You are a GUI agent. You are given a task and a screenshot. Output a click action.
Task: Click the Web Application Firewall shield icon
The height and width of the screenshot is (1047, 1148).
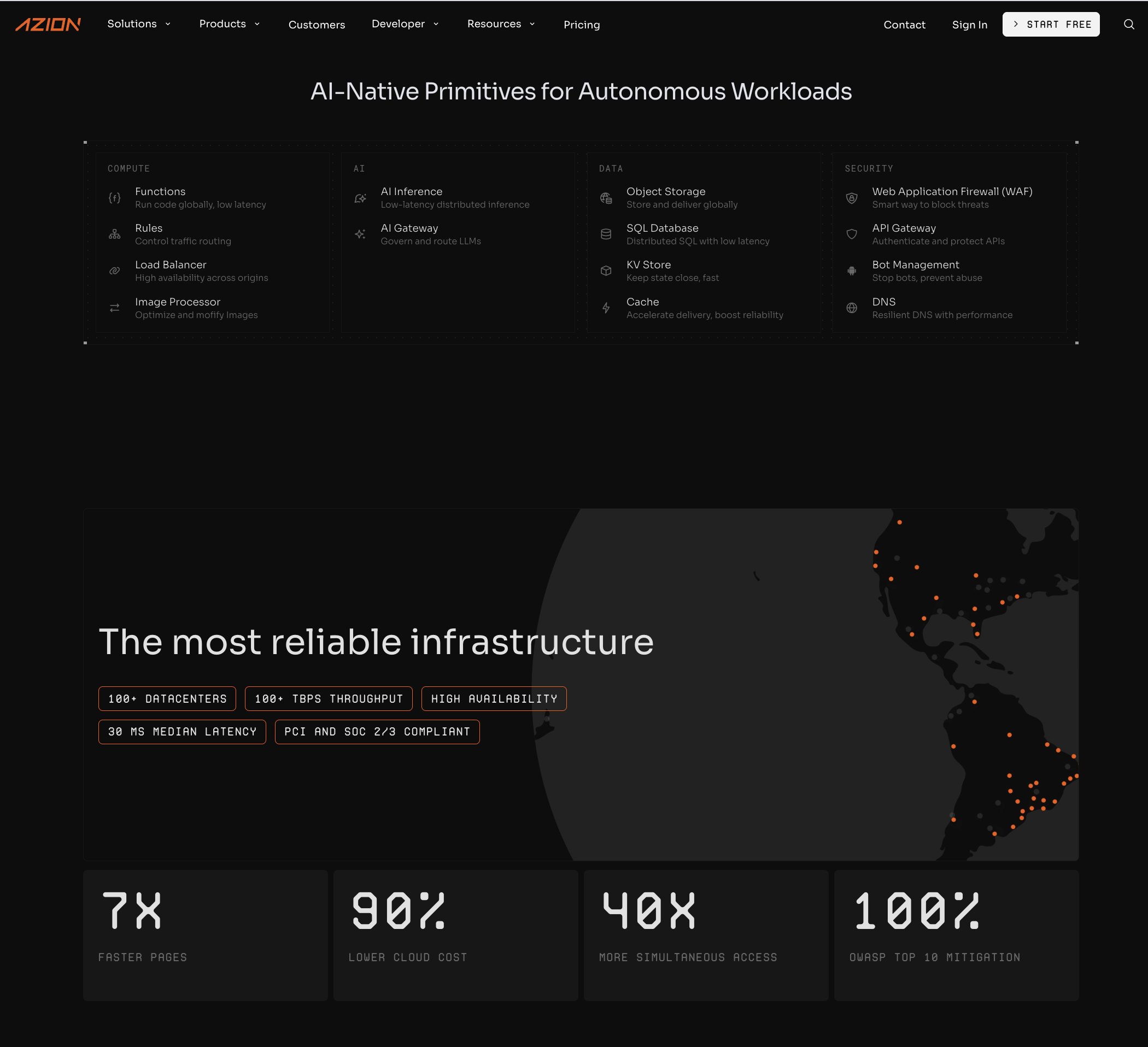(851, 198)
